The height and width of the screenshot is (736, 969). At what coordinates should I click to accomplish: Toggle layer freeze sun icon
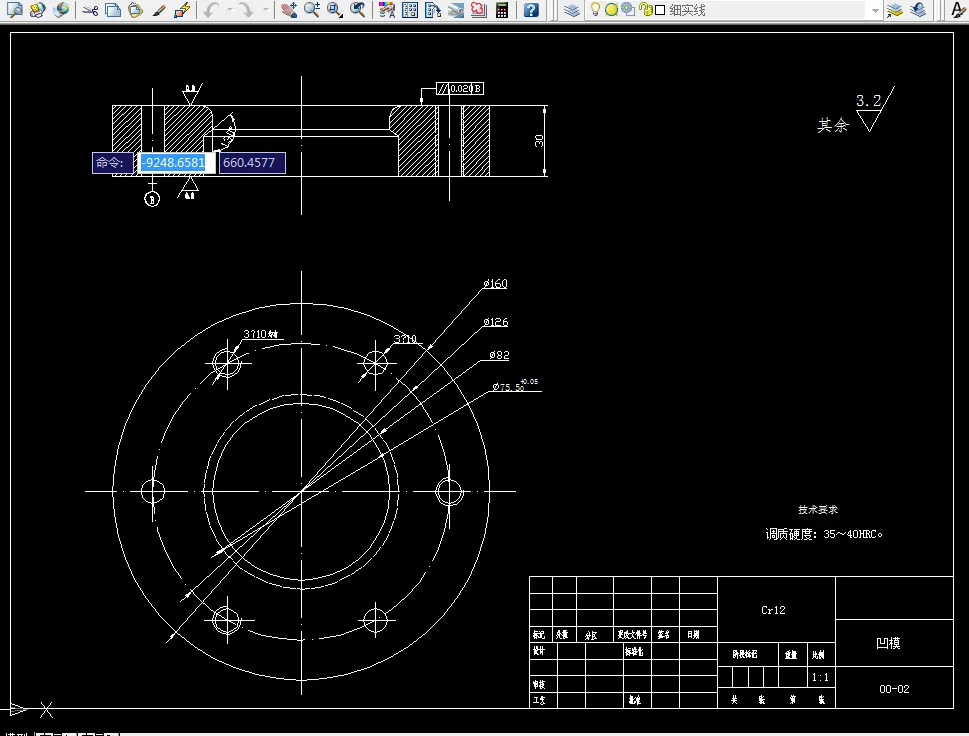611,10
